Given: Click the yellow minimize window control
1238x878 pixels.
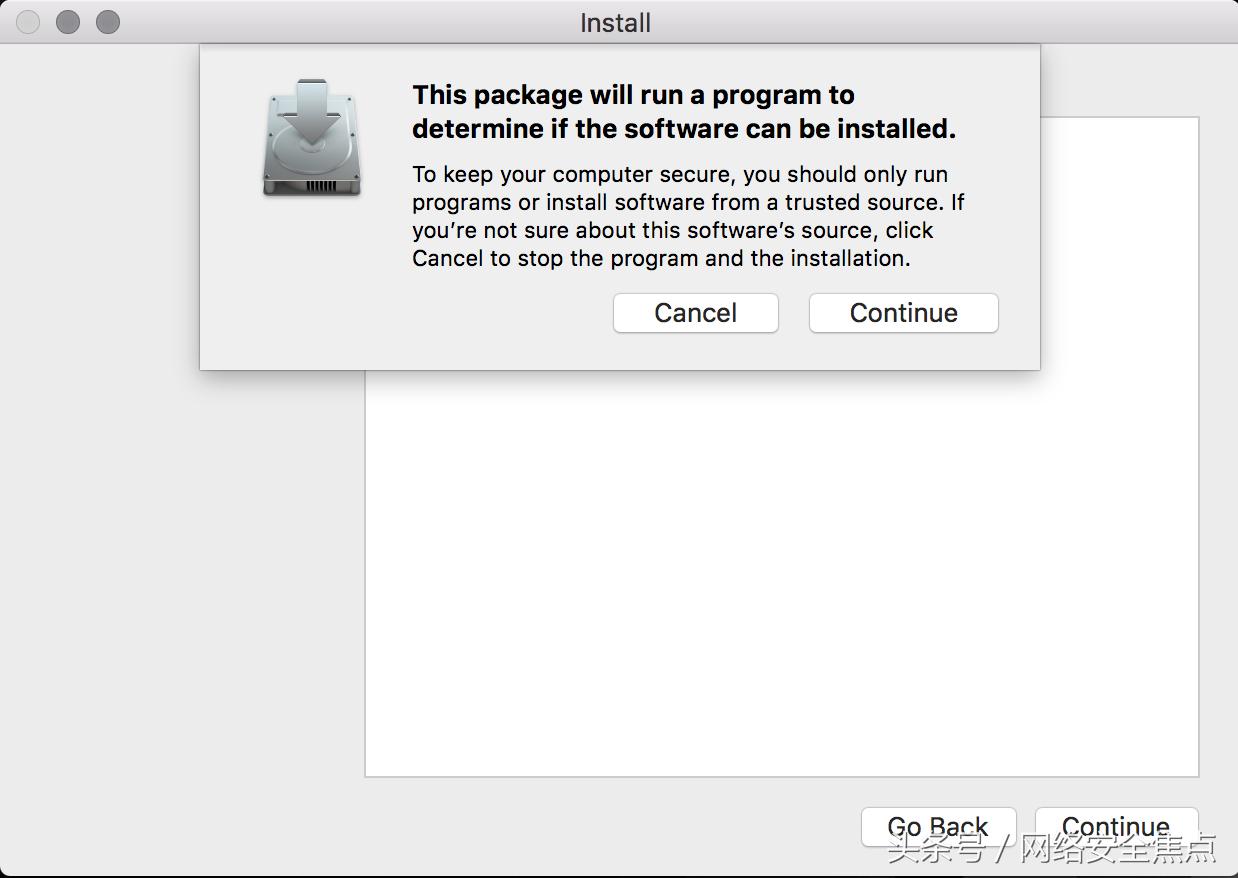Looking at the screenshot, I should [67, 21].
